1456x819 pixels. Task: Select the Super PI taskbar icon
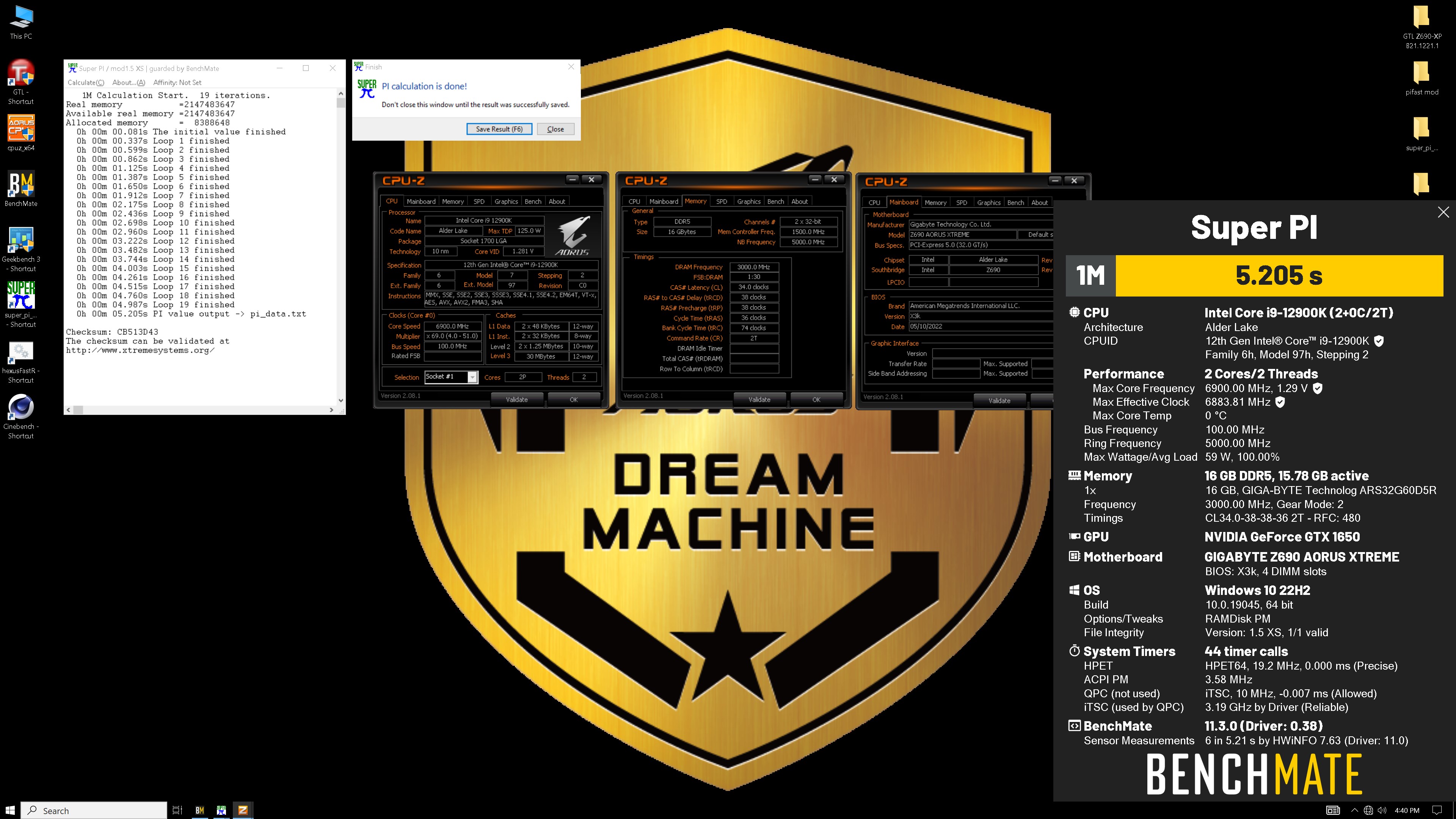[x=221, y=810]
